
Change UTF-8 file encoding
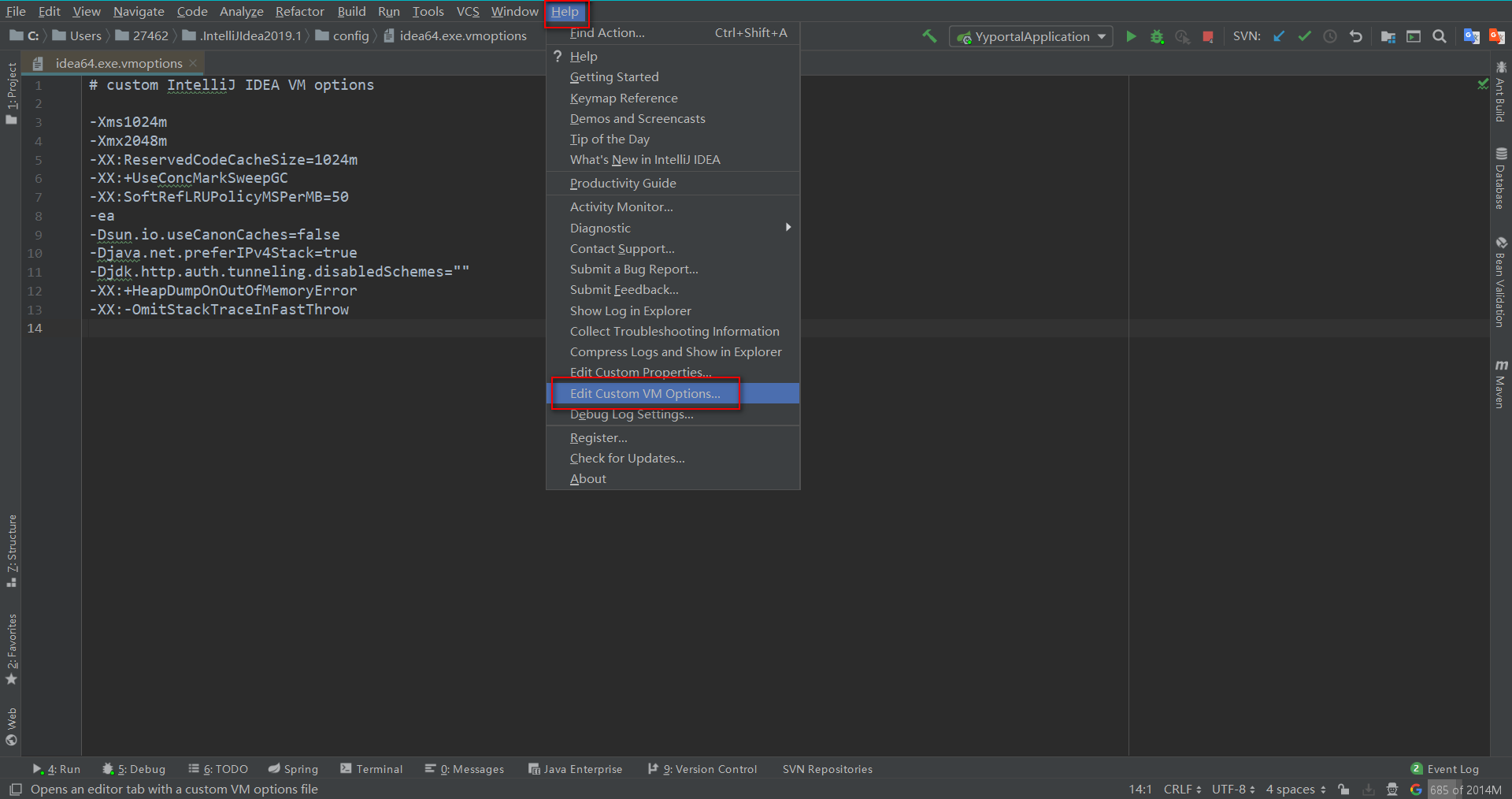pos(1233,789)
